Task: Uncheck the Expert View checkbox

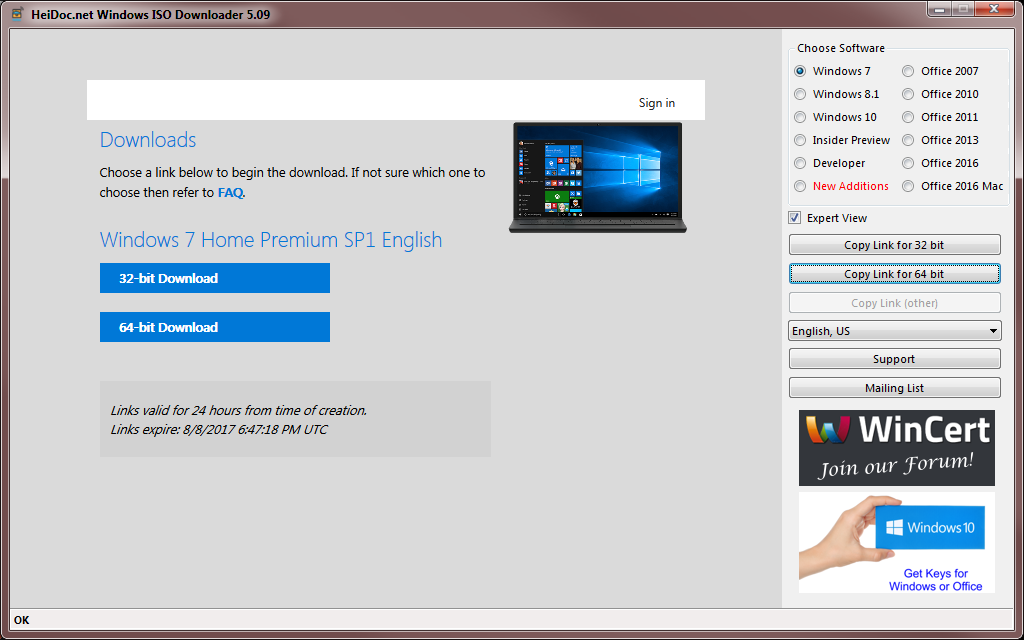Action: 795,218
